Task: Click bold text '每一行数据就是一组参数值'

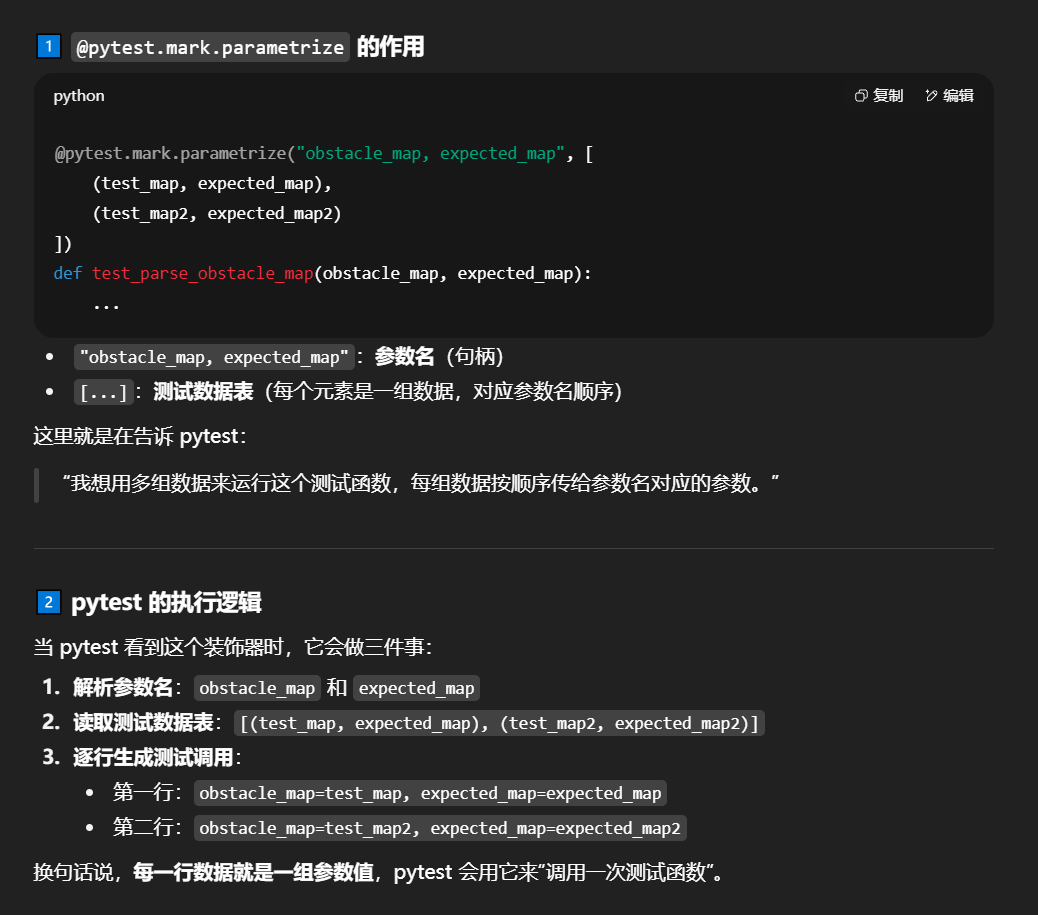Action: (x=253, y=873)
